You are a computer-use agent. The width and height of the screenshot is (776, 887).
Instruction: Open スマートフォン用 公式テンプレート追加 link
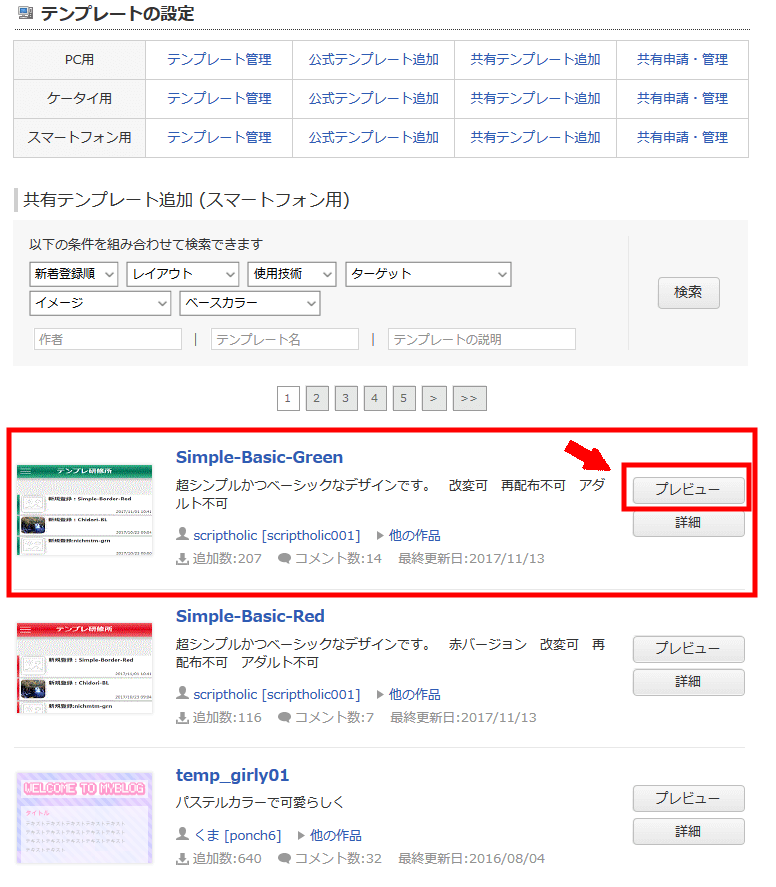[373, 137]
